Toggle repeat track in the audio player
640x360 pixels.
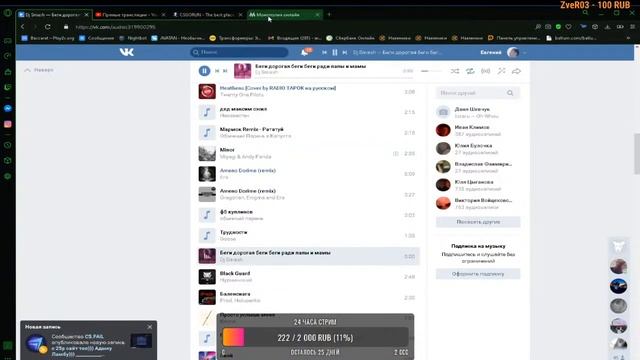coord(470,71)
